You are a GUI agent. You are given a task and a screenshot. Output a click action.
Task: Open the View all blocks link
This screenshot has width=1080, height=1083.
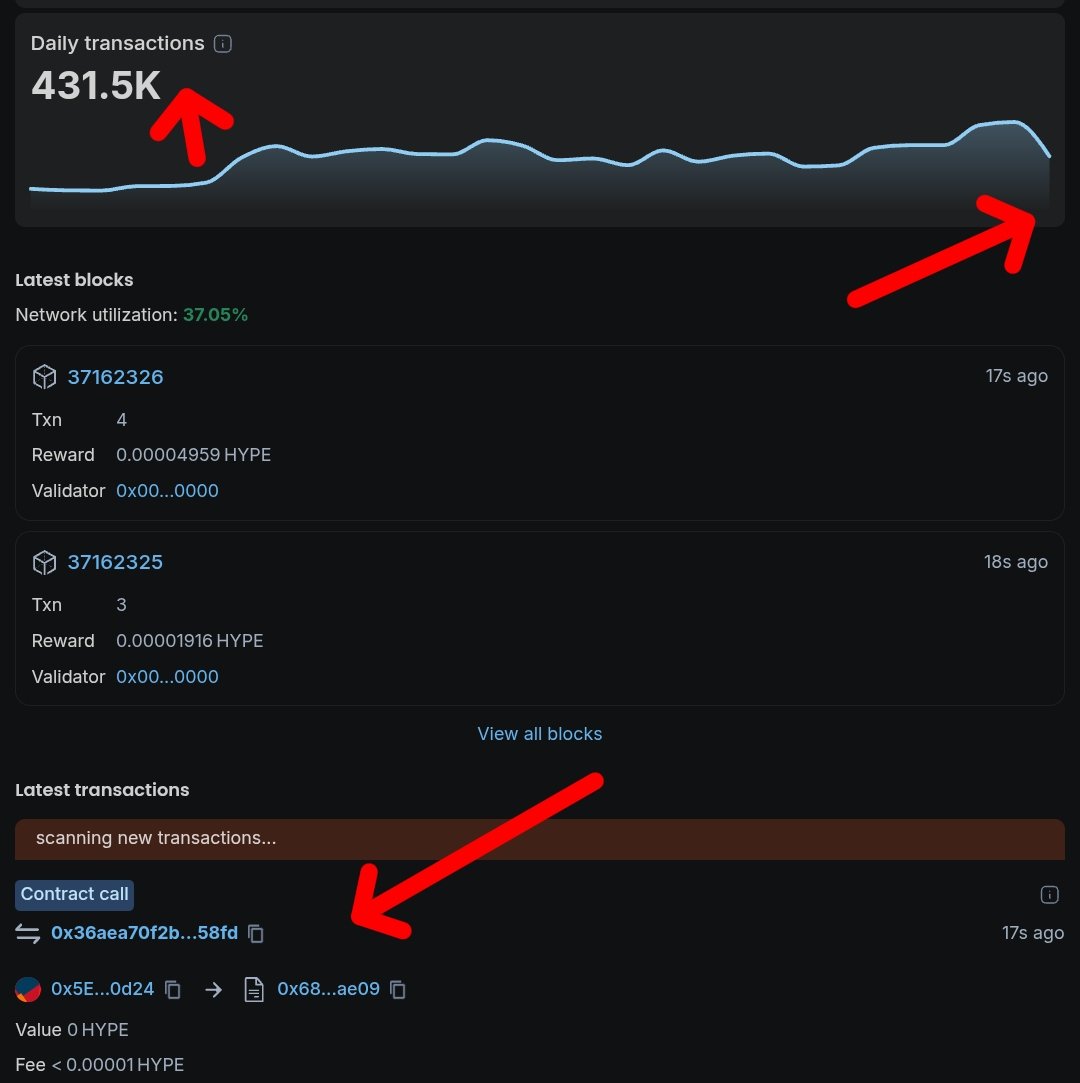(539, 734)
